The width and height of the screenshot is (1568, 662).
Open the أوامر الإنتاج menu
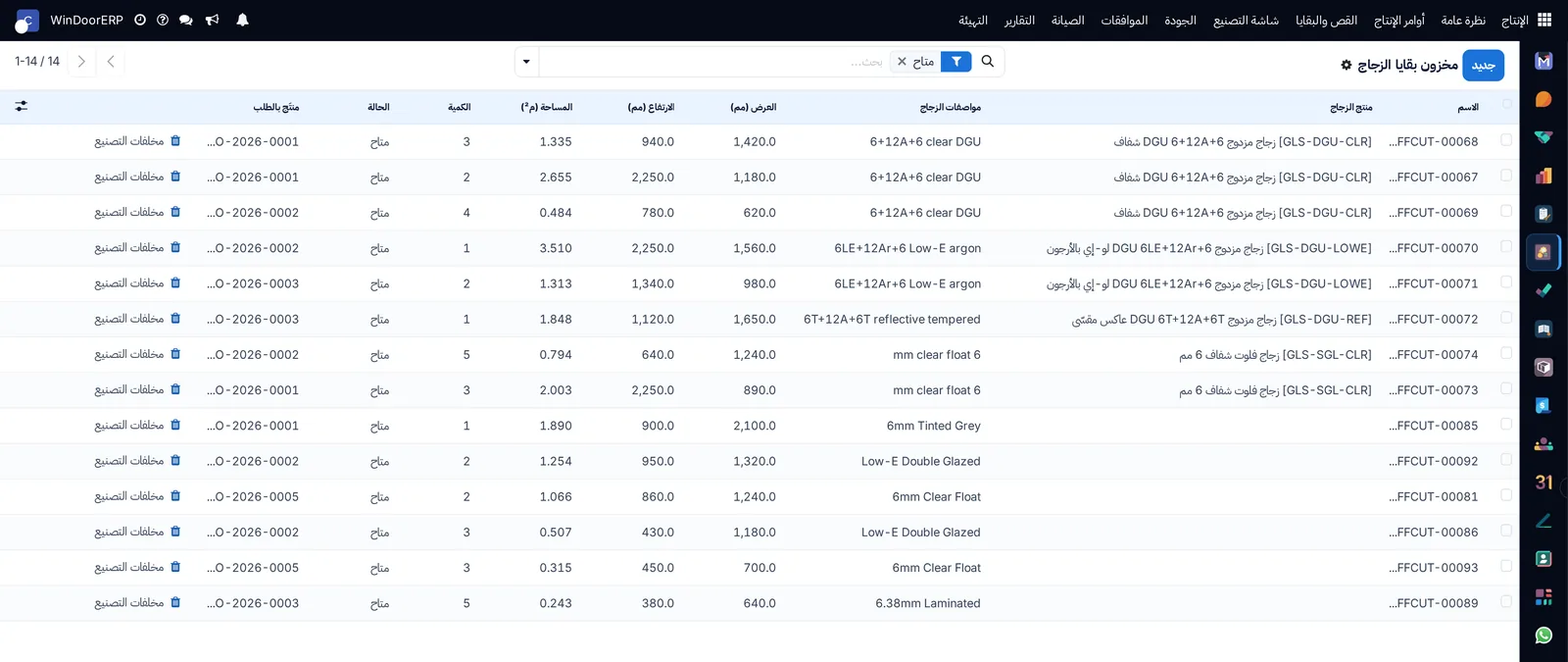tap(1399, 21)
